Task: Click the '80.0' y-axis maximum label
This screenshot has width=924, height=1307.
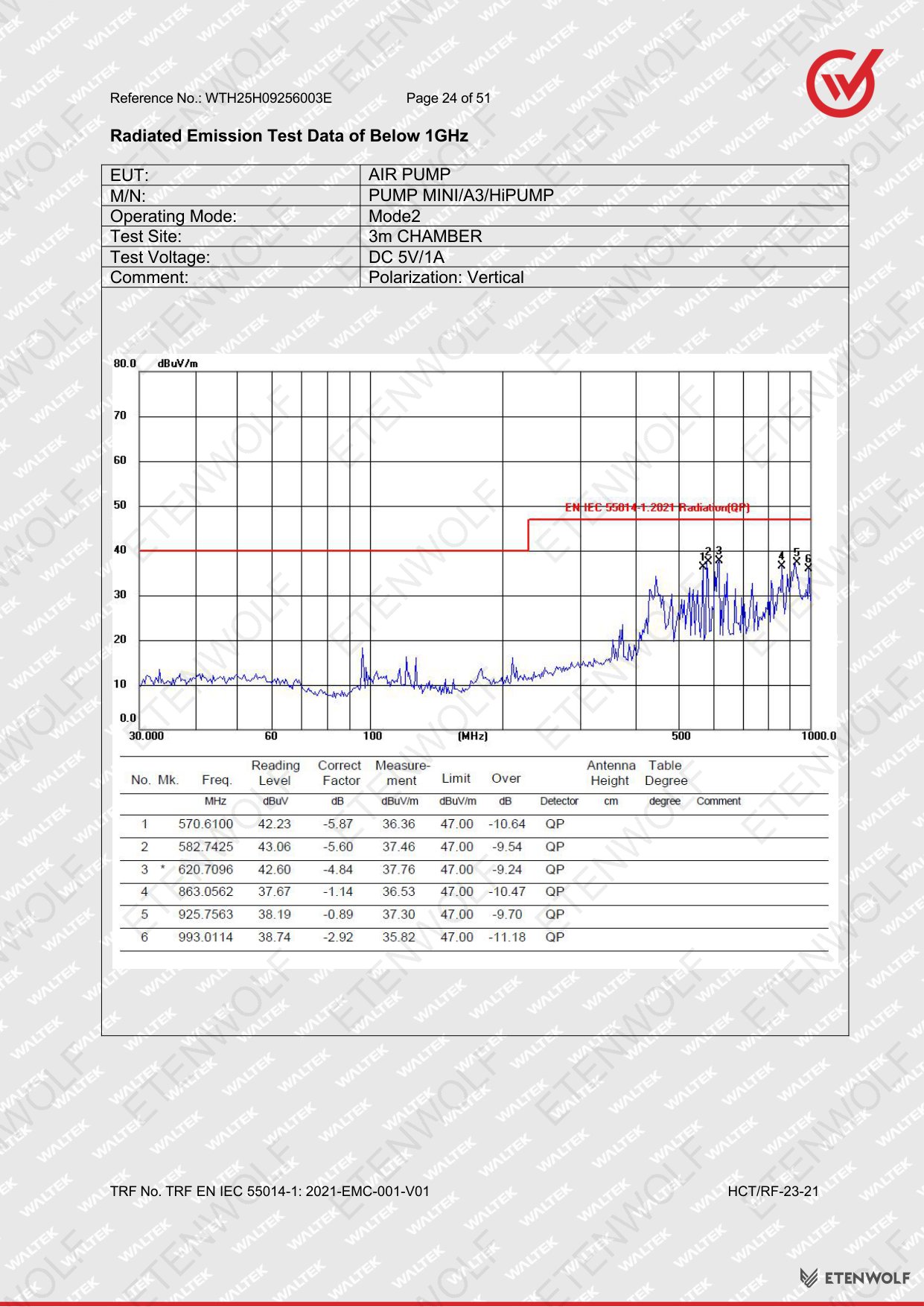Action: click(x=125, y=363)
